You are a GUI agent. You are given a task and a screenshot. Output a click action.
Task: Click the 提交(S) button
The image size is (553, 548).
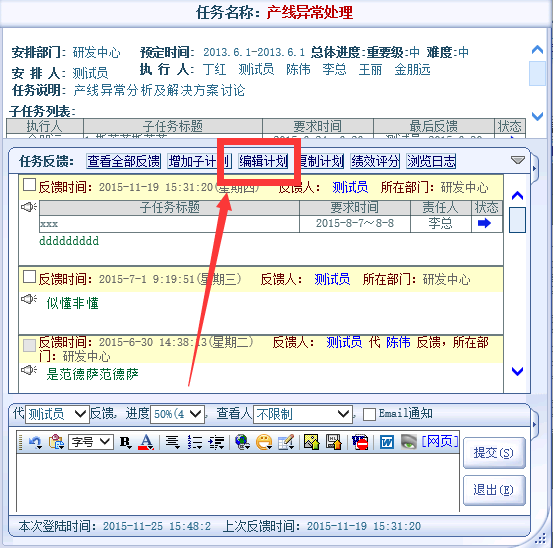[494, 453]
